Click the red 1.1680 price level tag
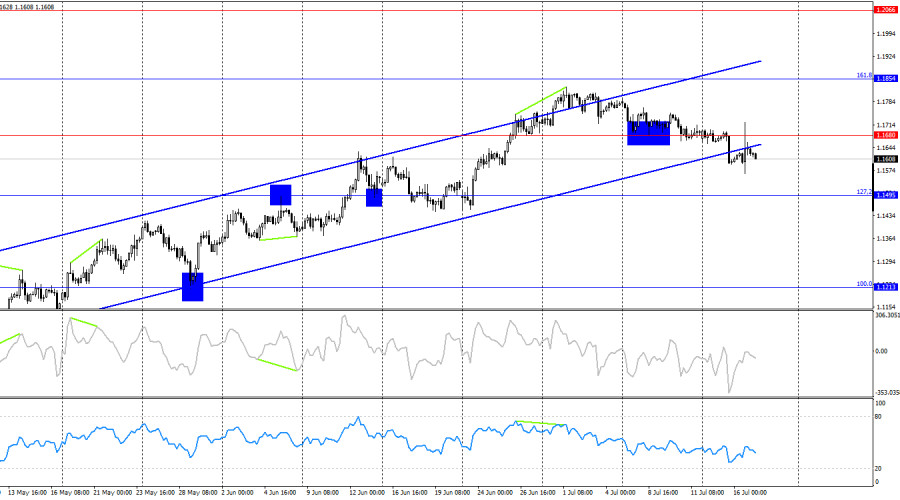Image resolution: width=900 pixels, height=500 pixels. [x=885, y=135]
